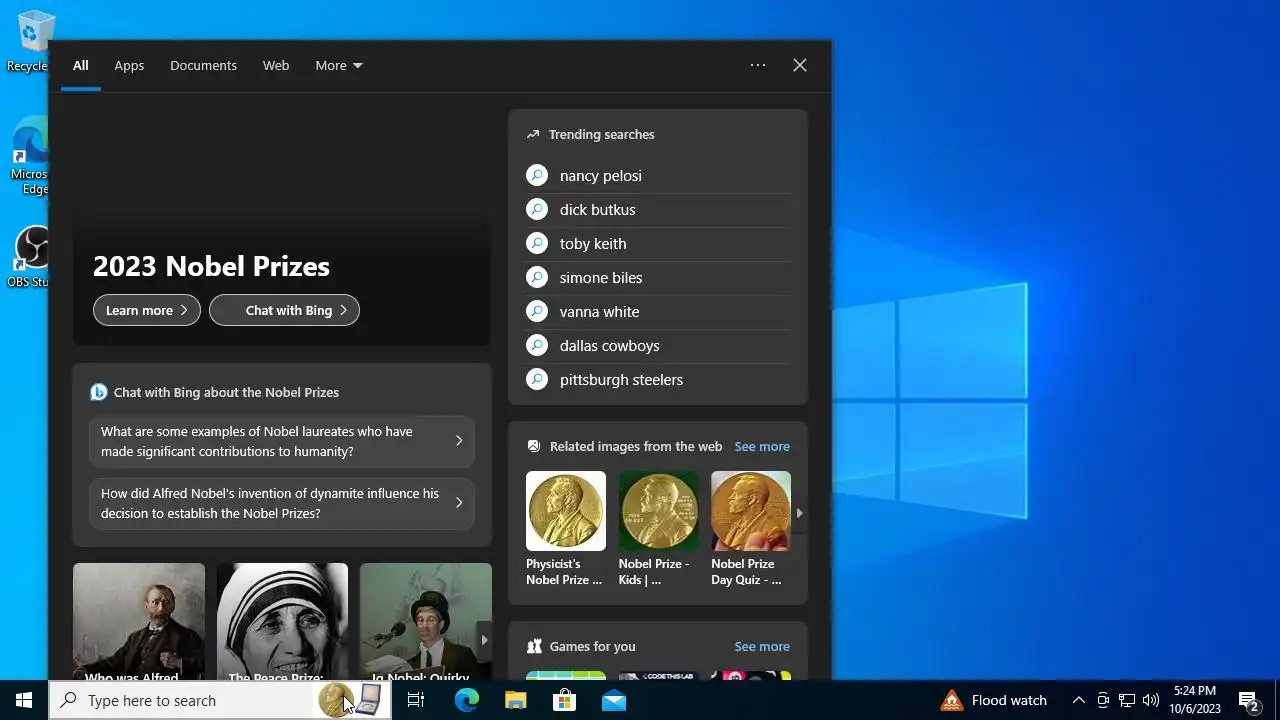Open the search panel three-dot options menu
The width and height of the screenshot is (1280, 720).
[758, 65]
